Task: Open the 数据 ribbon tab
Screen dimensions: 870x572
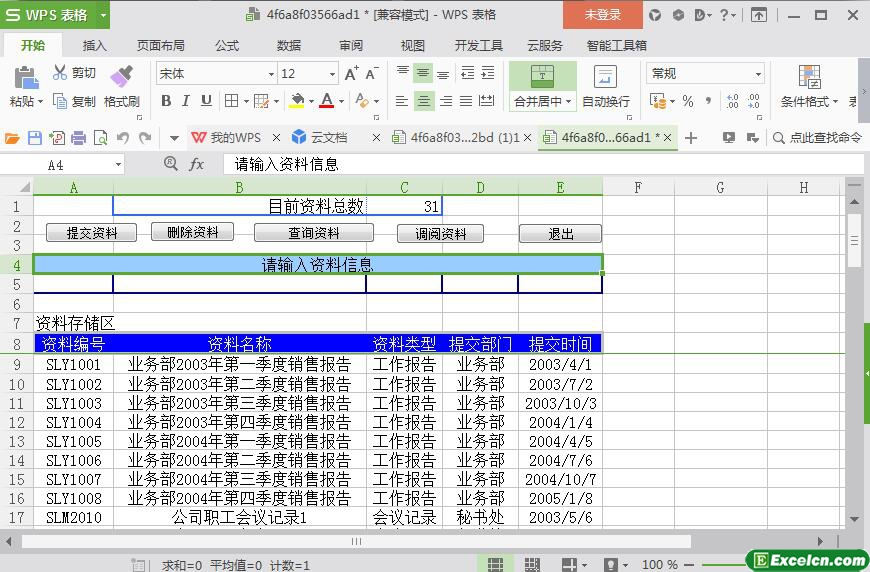Action: tap(289, 45)
